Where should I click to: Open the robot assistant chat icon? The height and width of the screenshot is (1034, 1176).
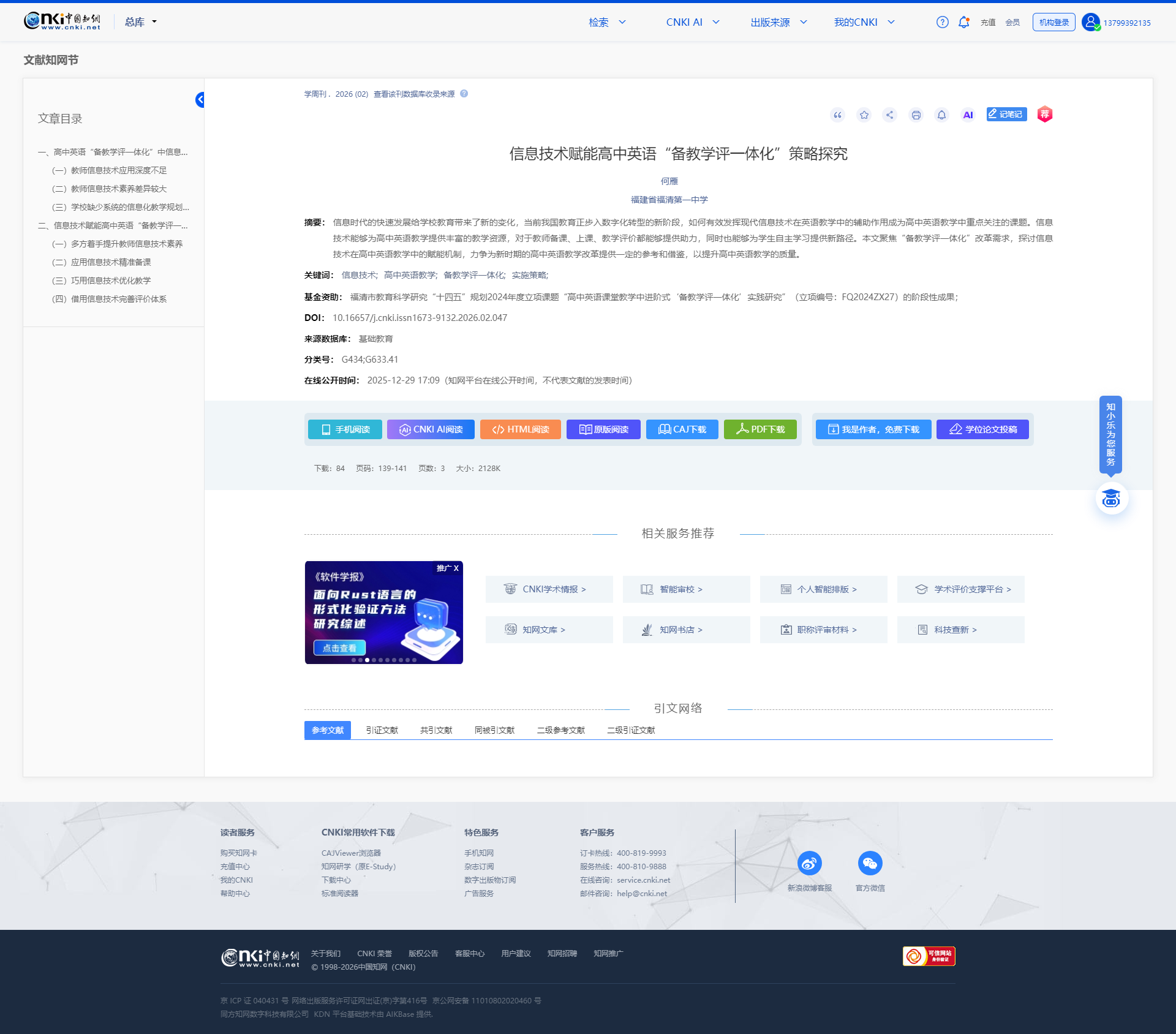1110,499
